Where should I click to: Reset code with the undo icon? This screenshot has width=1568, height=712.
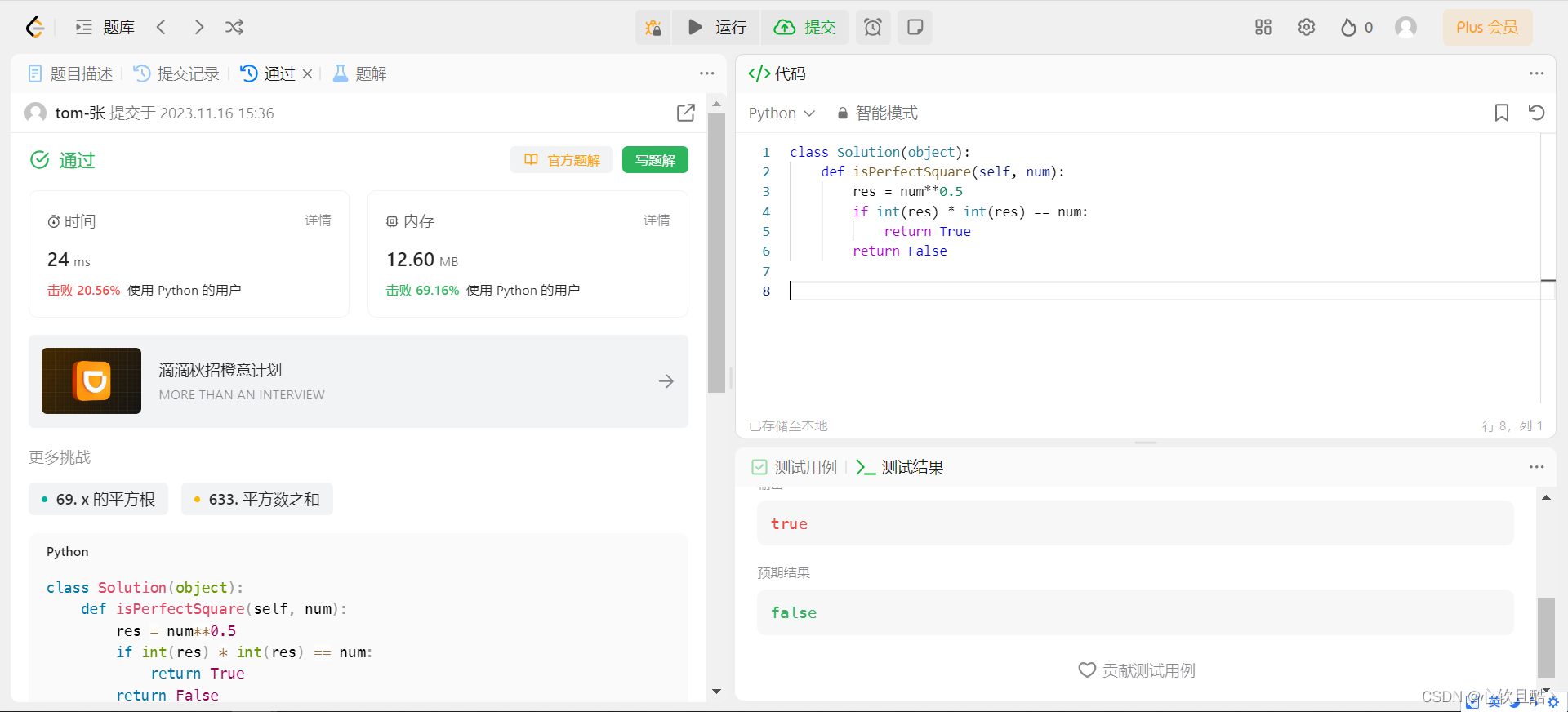click(1536, 113)
